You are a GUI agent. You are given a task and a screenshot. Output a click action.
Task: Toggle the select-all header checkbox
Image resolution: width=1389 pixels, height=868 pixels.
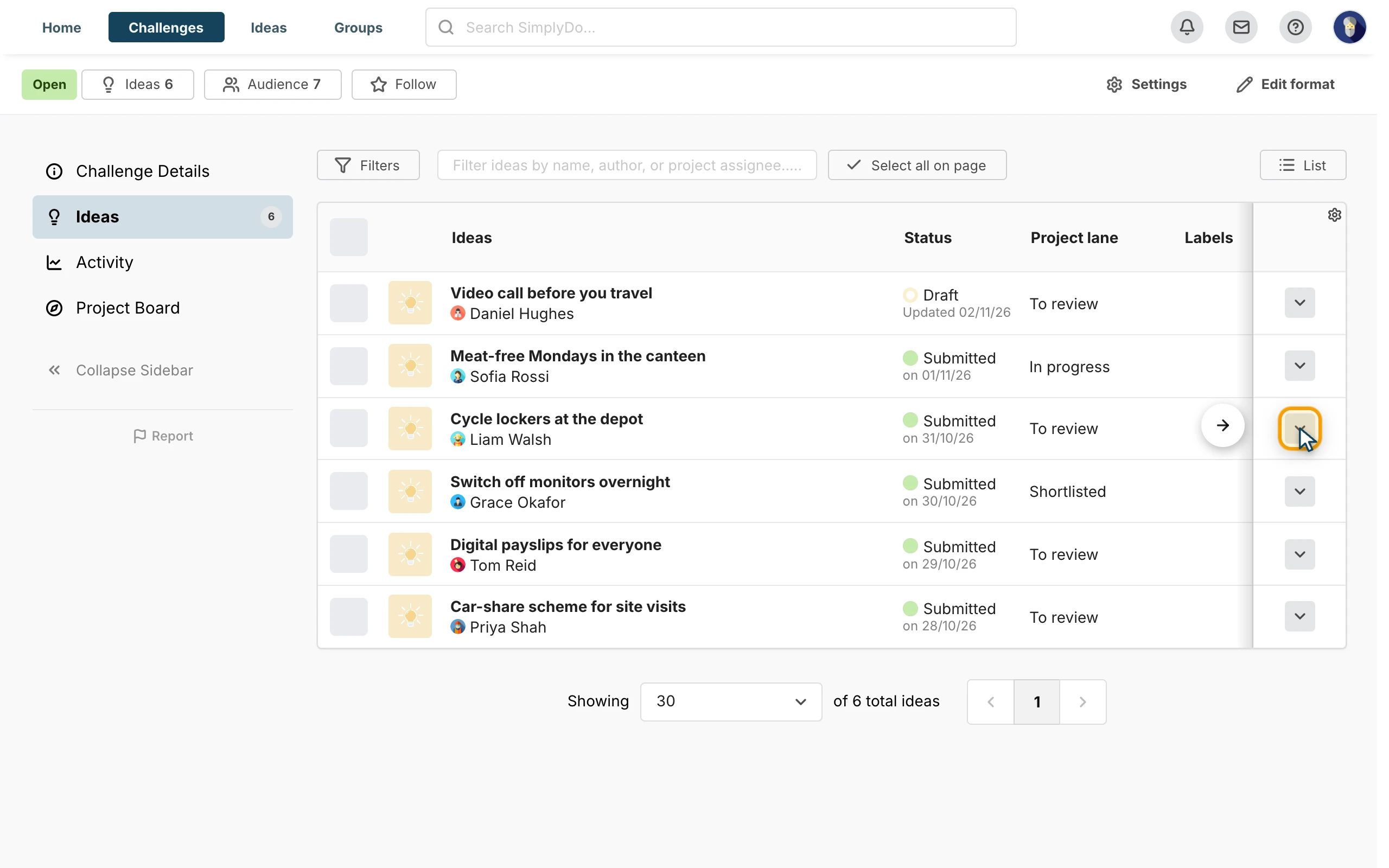(x=348, y=237)
